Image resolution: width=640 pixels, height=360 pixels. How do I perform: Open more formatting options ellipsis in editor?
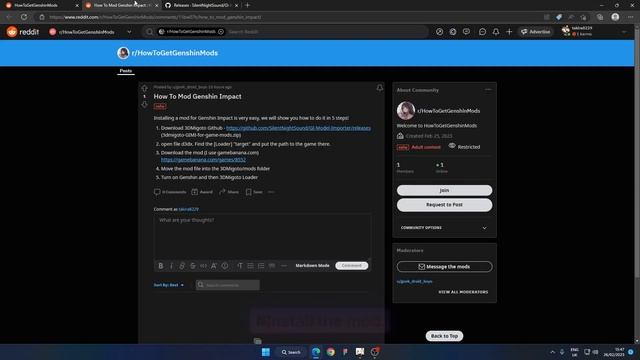click(284, 266)
